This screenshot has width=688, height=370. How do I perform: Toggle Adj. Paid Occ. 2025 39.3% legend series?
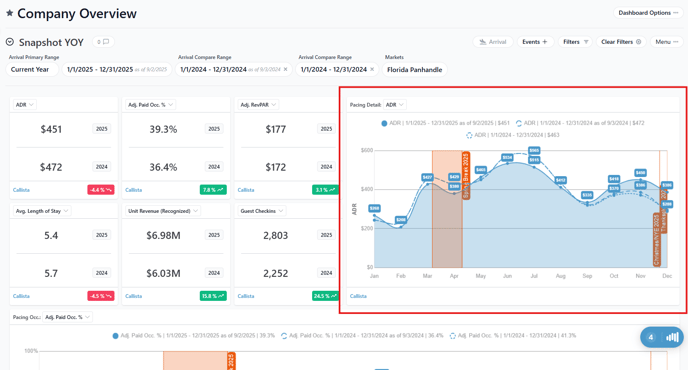pos(194,336)
